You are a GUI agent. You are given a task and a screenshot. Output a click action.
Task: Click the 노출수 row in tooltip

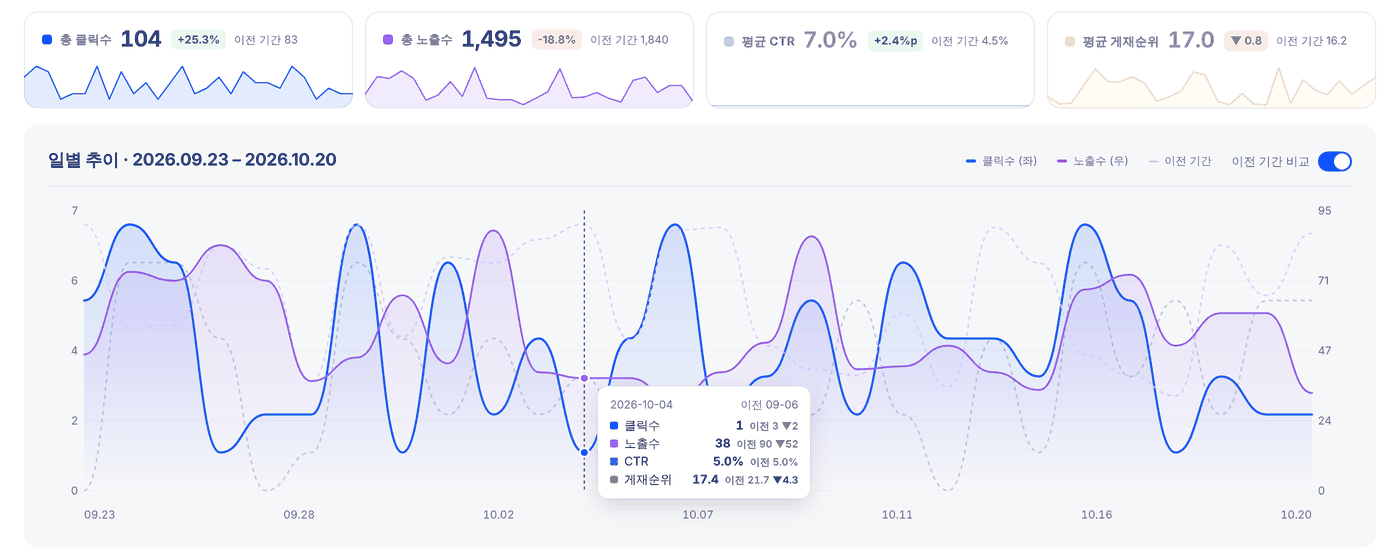pyautogui.click(x=704, y=444)
